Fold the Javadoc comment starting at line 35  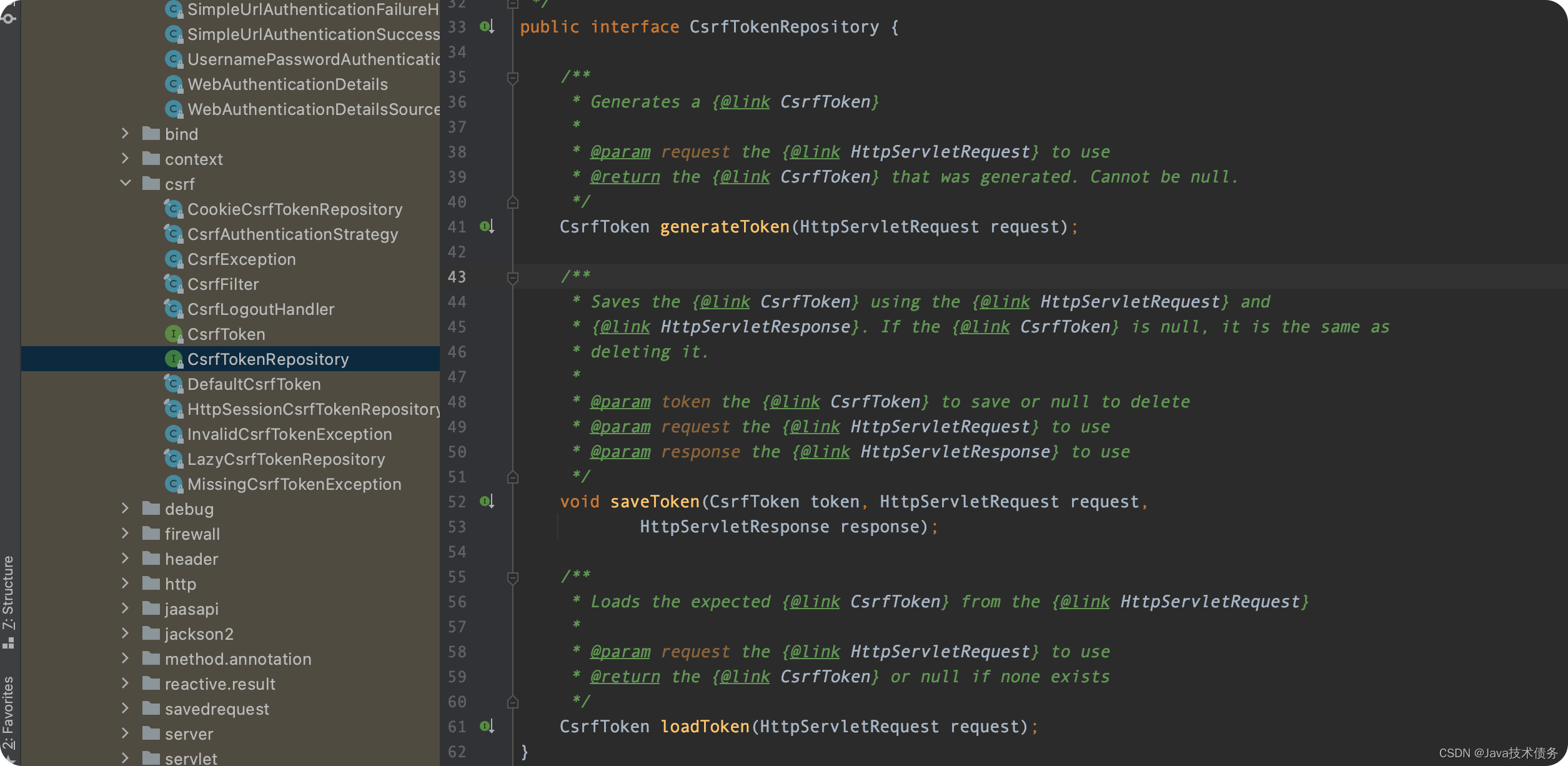pyautogui.click(x=513, y=77)
